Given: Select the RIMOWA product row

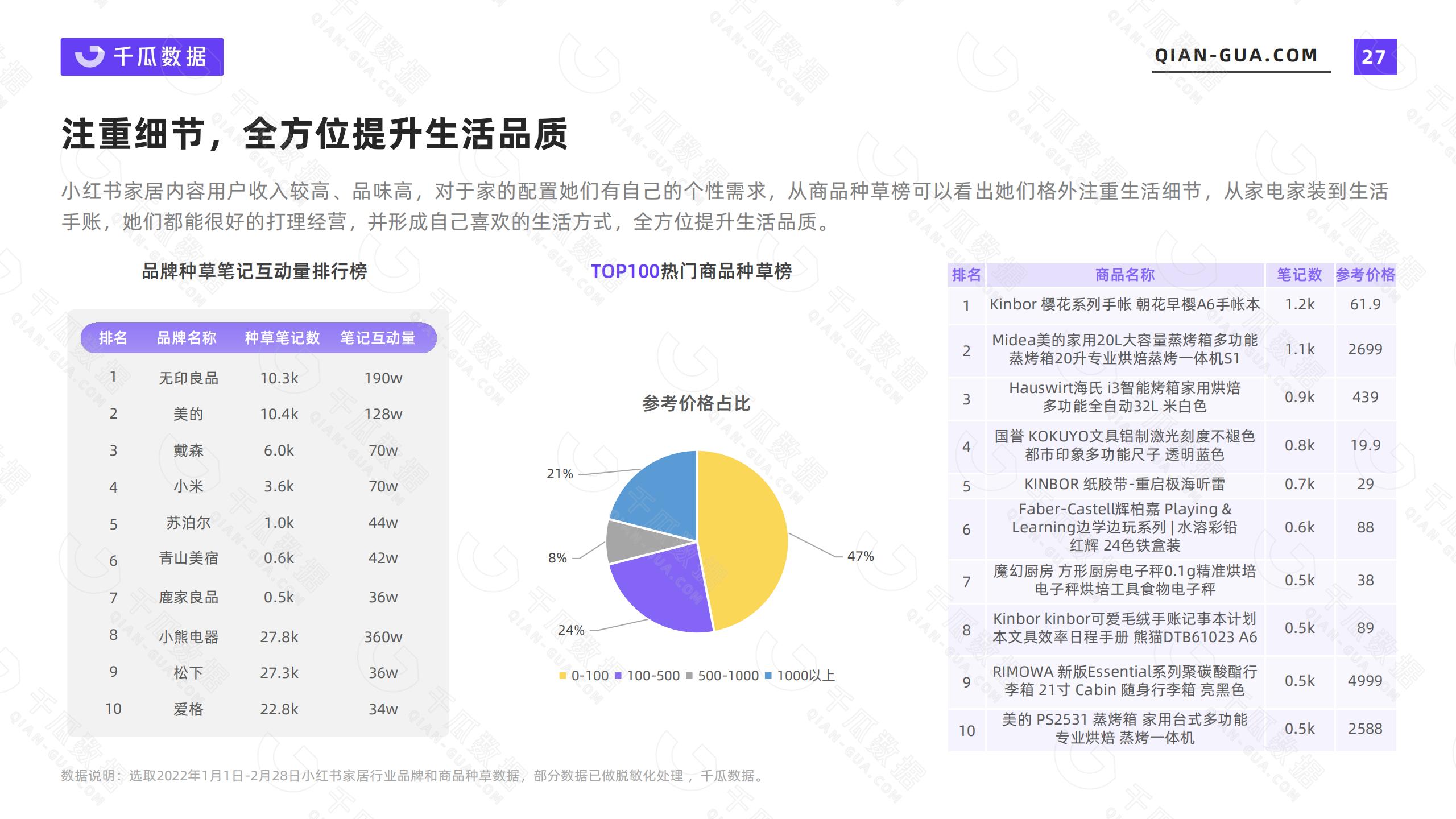Looking at the screenshot, I should pyautogui.click(x=1124, y=681).
